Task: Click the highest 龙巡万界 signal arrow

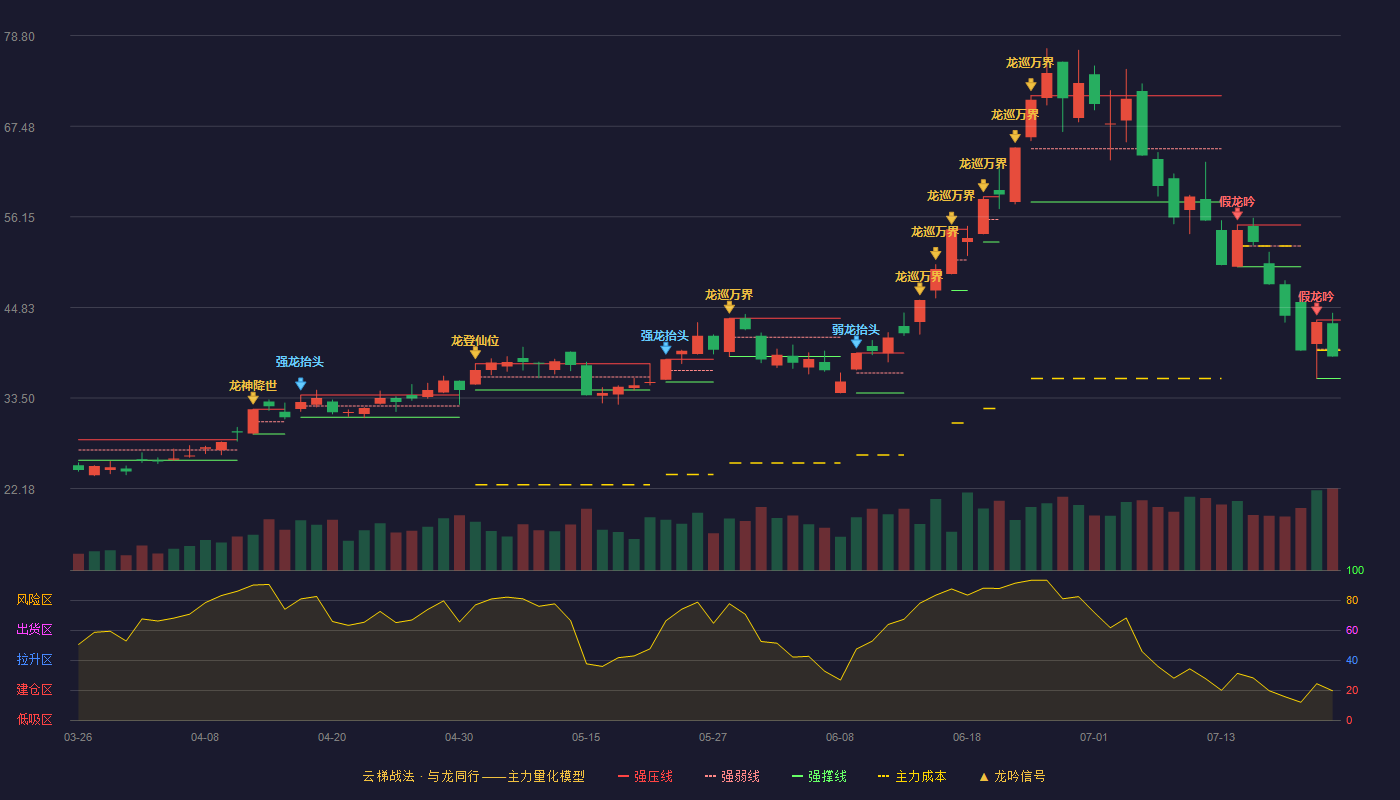Action: coord(1030,85)
